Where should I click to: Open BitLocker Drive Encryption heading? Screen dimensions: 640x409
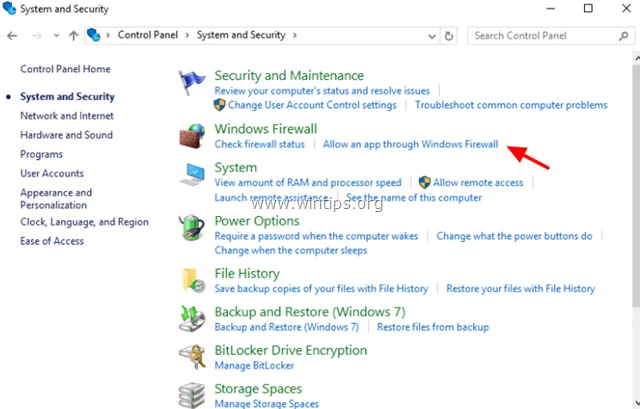point(291,350)
